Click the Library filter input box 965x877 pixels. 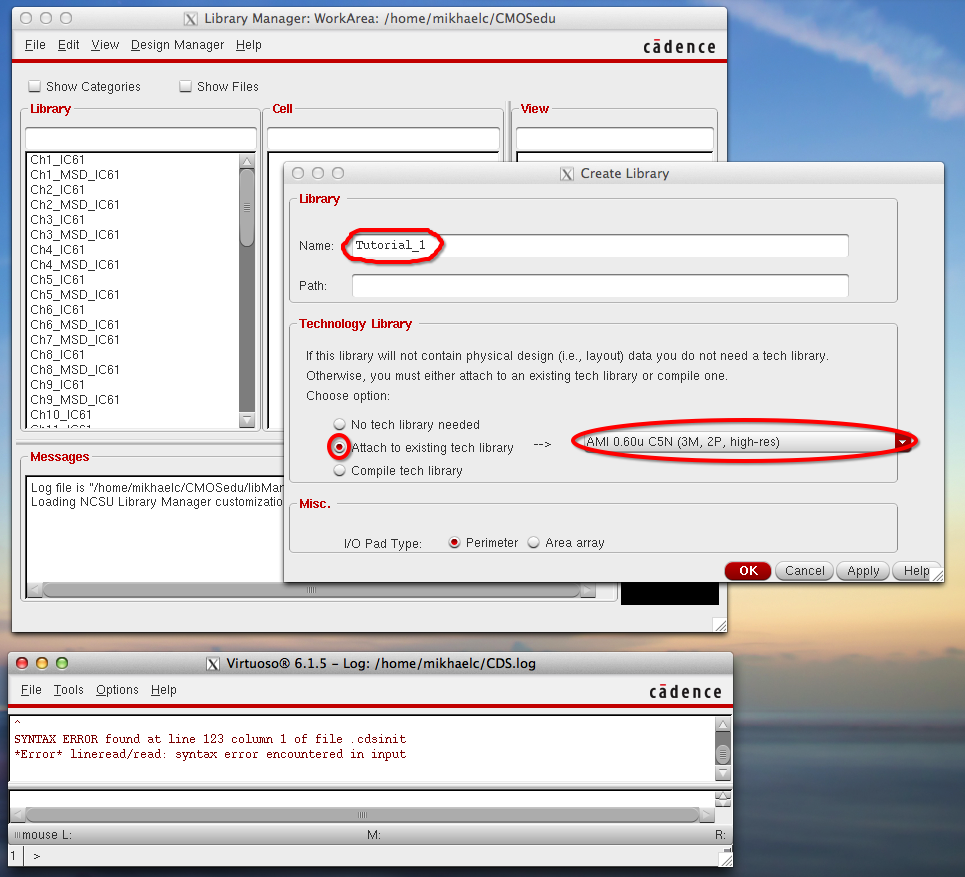click(140, 138)
